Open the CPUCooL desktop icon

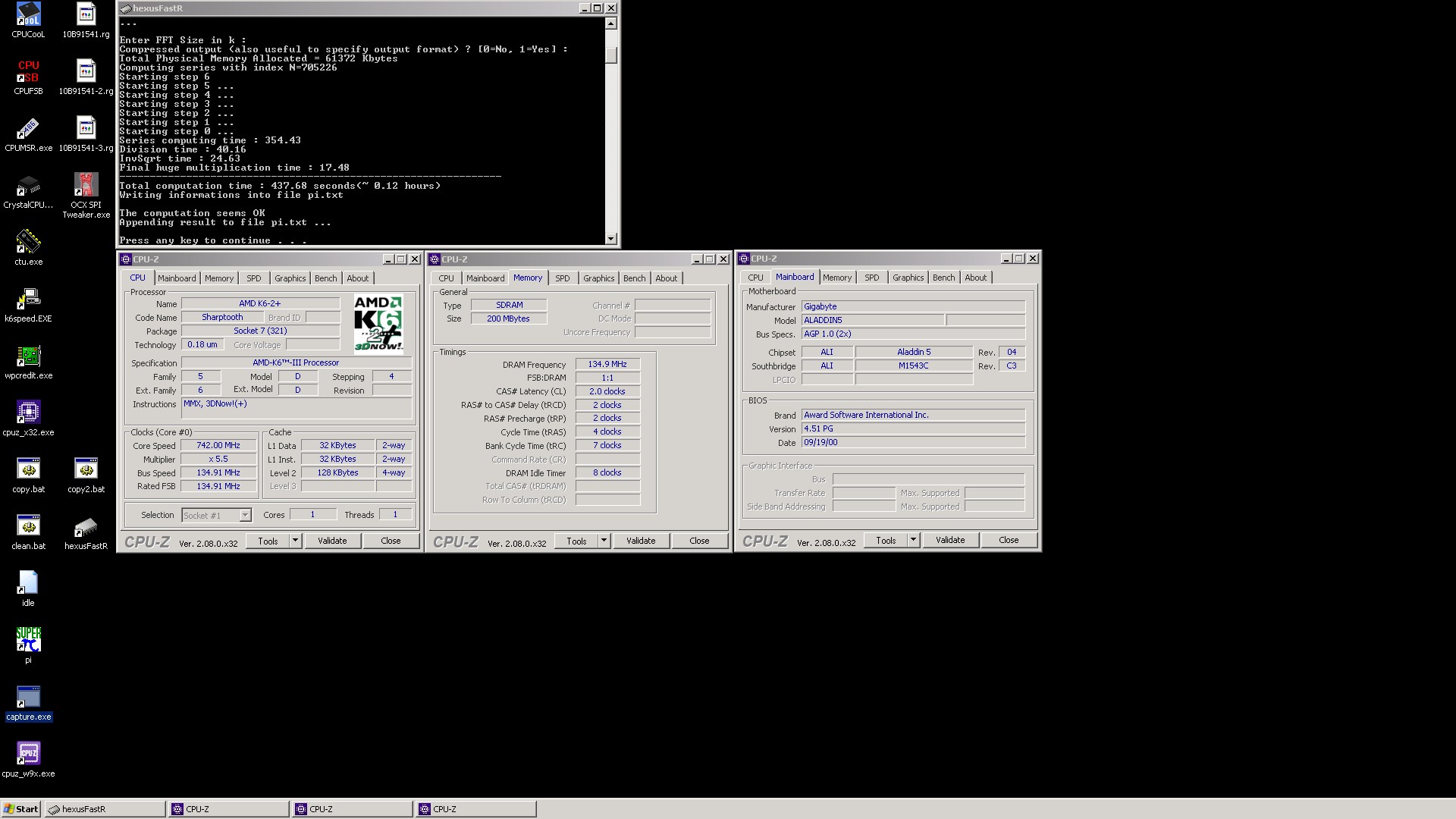click(x=28, y=19)
